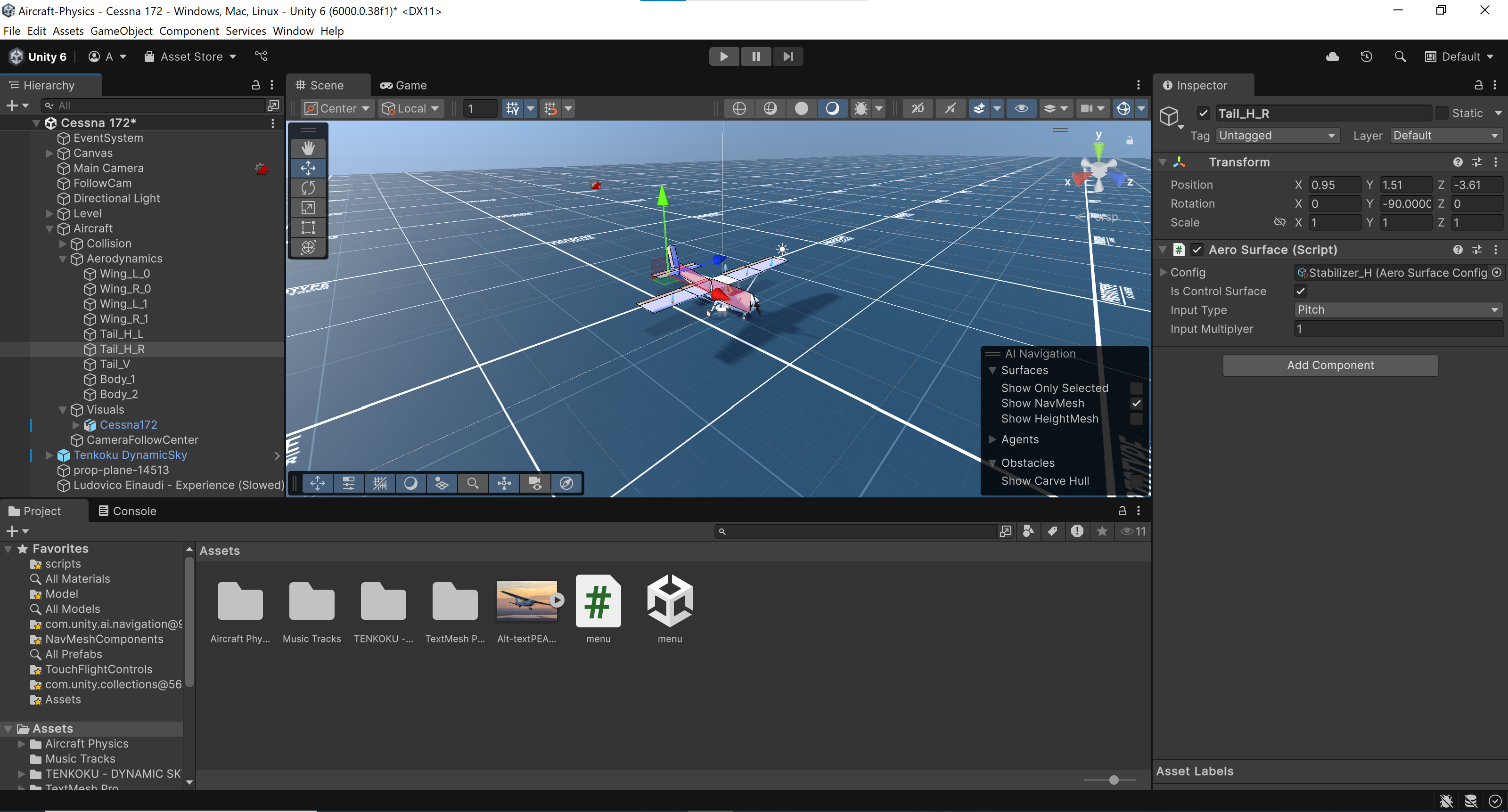Click the object picker next to Config field
Screen dimensions: 1508x812
[x=1496, y=272]
